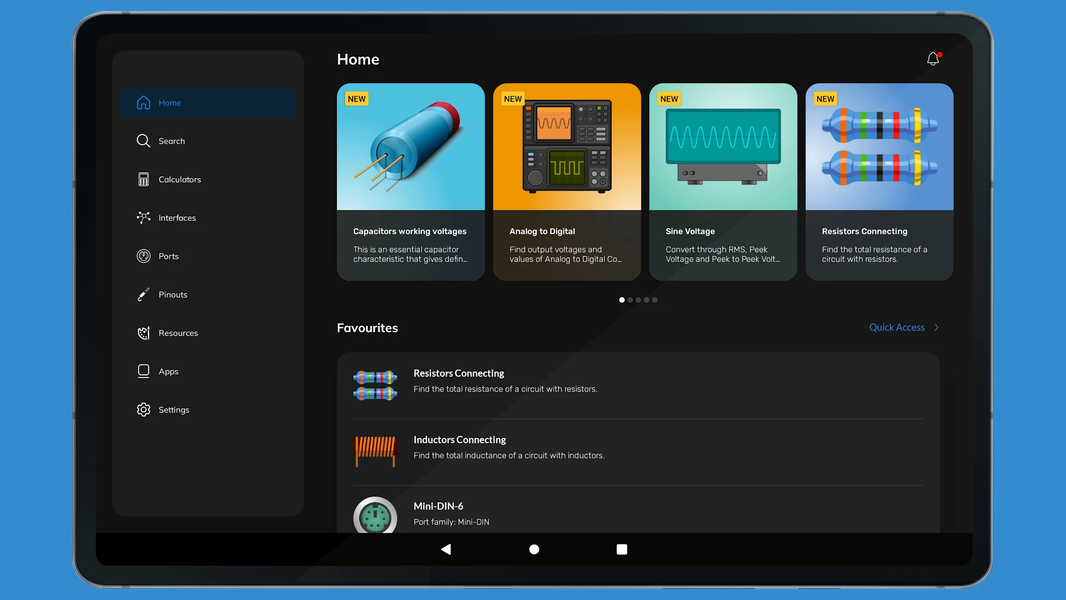The width and height of the screenshot is (1066, 600).
Task: Select the Interfaces icon
Action: (x=143, y=217)
